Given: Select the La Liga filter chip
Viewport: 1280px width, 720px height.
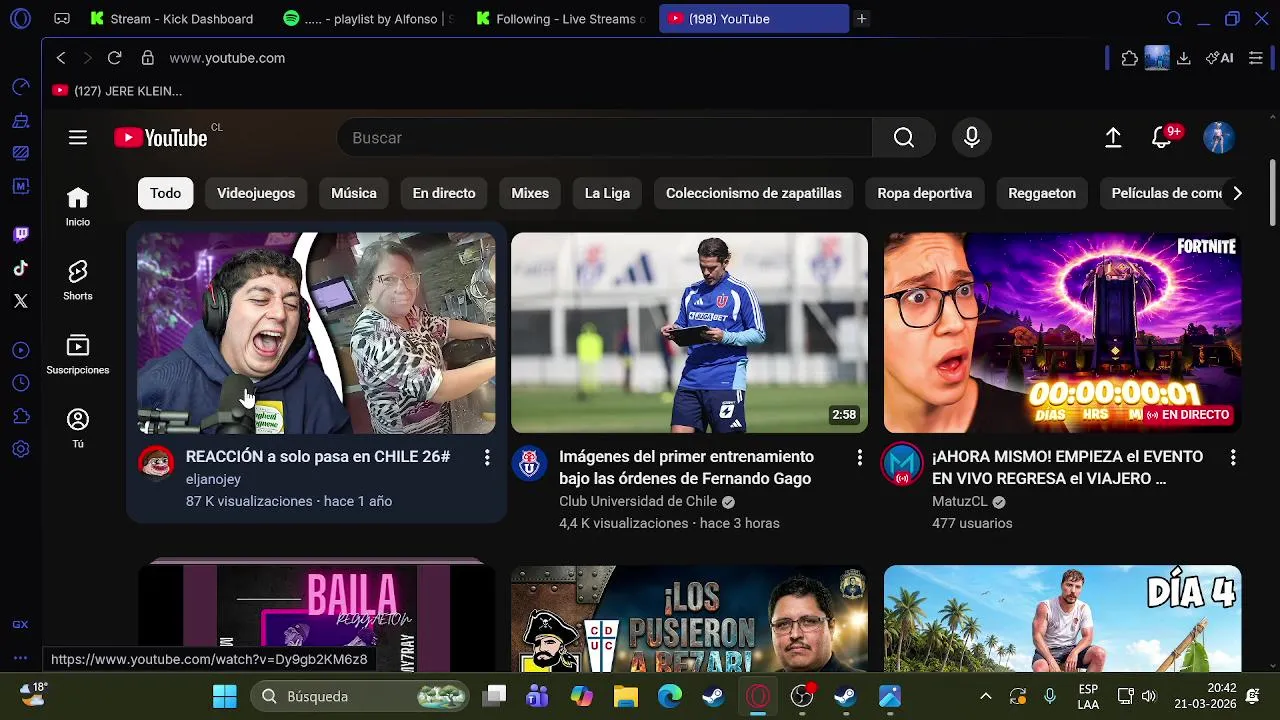Looking at the screenshot, I should (x=607, y=193).
